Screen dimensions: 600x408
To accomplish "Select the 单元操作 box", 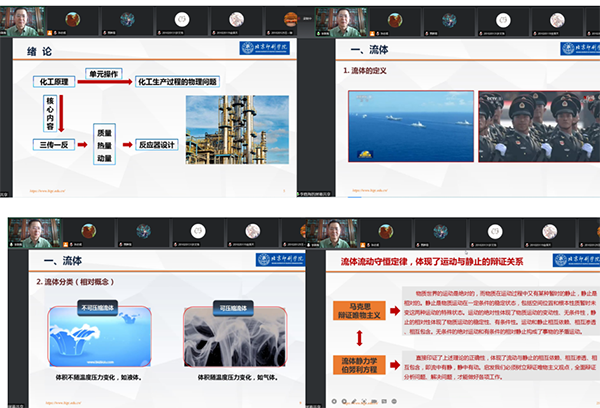I will click(106, 73).
